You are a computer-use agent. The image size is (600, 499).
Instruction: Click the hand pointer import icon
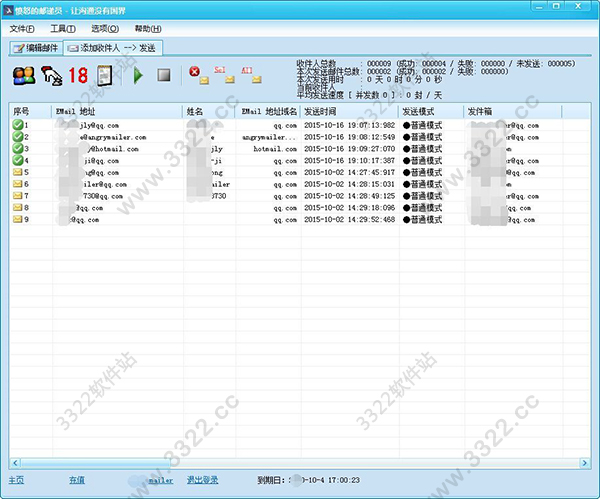click(x=52, y=75)
